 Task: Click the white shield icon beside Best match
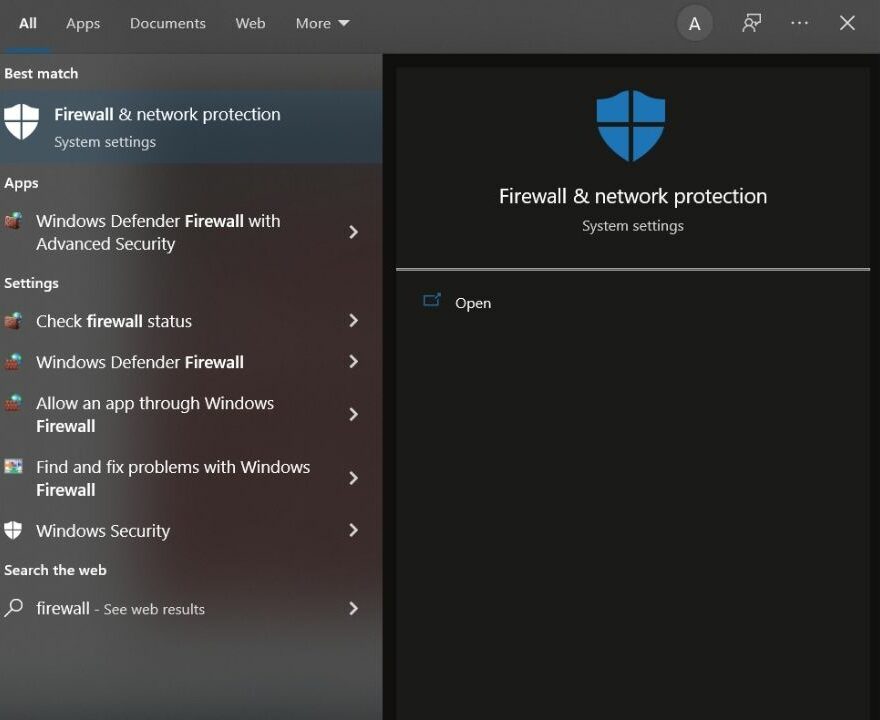point(21,122)
